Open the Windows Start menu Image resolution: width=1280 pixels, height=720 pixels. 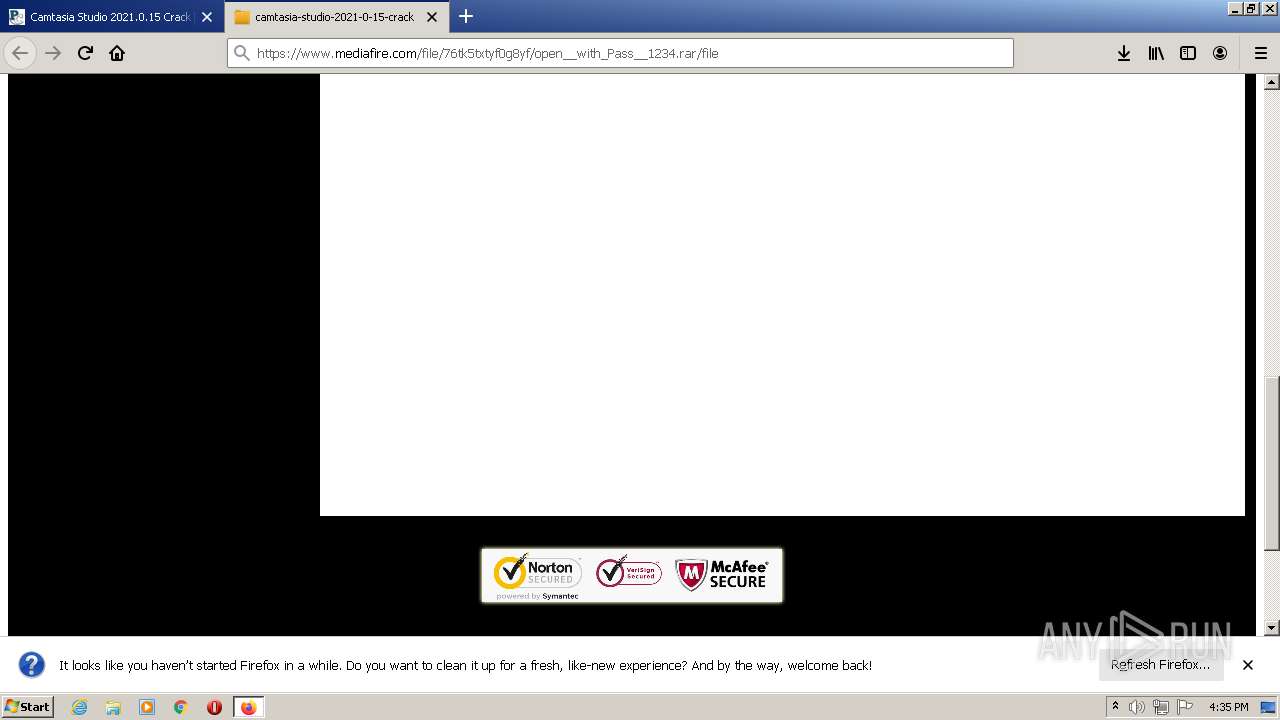(27, 706)
